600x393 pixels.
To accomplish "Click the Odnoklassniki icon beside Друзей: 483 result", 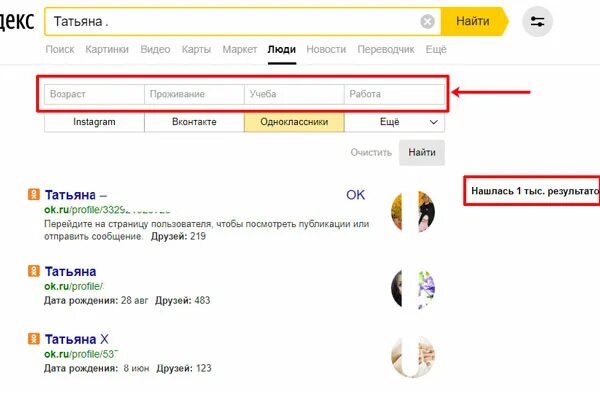I will 34,271.
